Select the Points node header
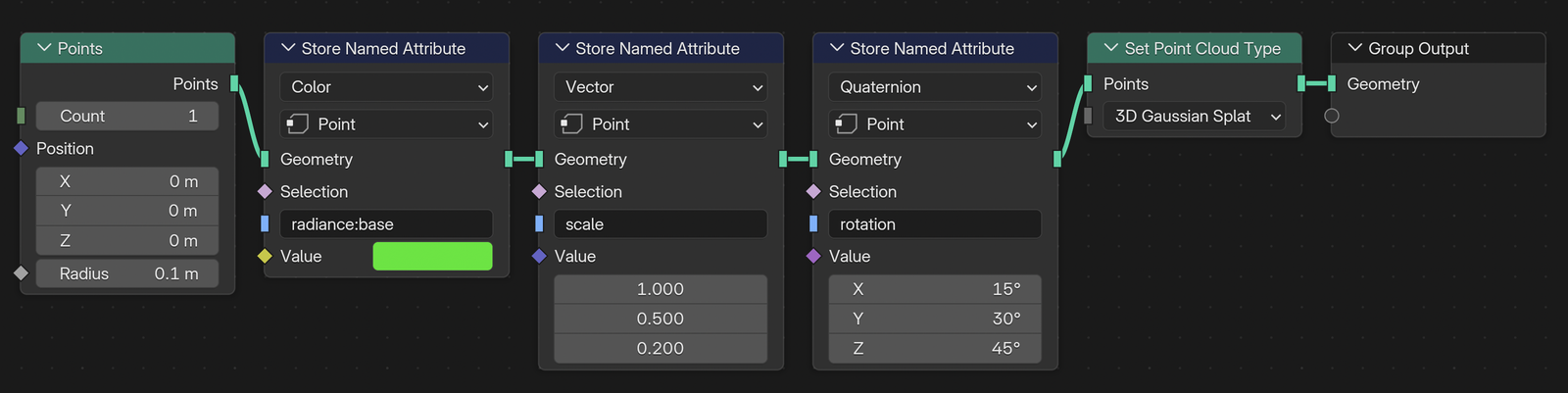Image resolution: width=1568 pixels, height=393 pixels. coord(127,48)
